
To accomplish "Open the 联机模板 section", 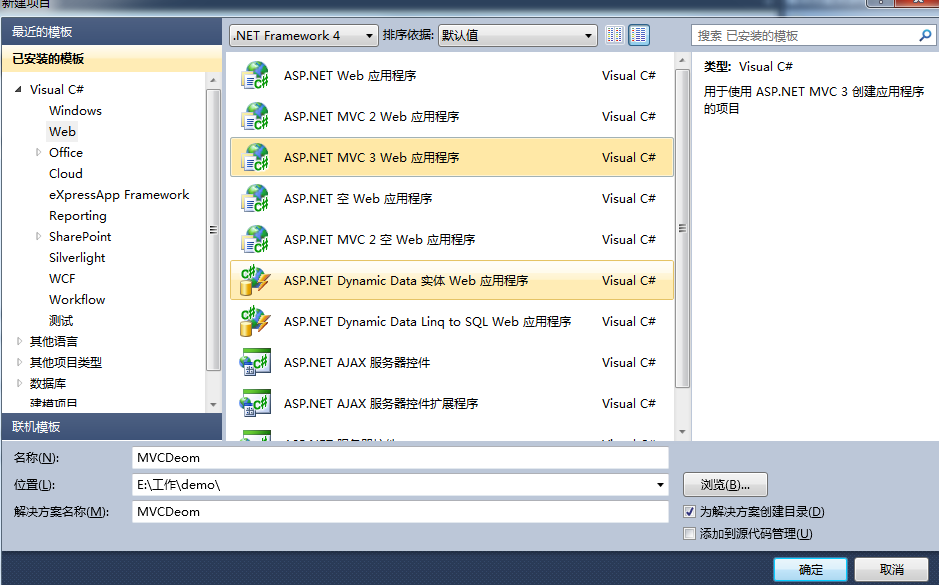I will click(x=111, y=427).
